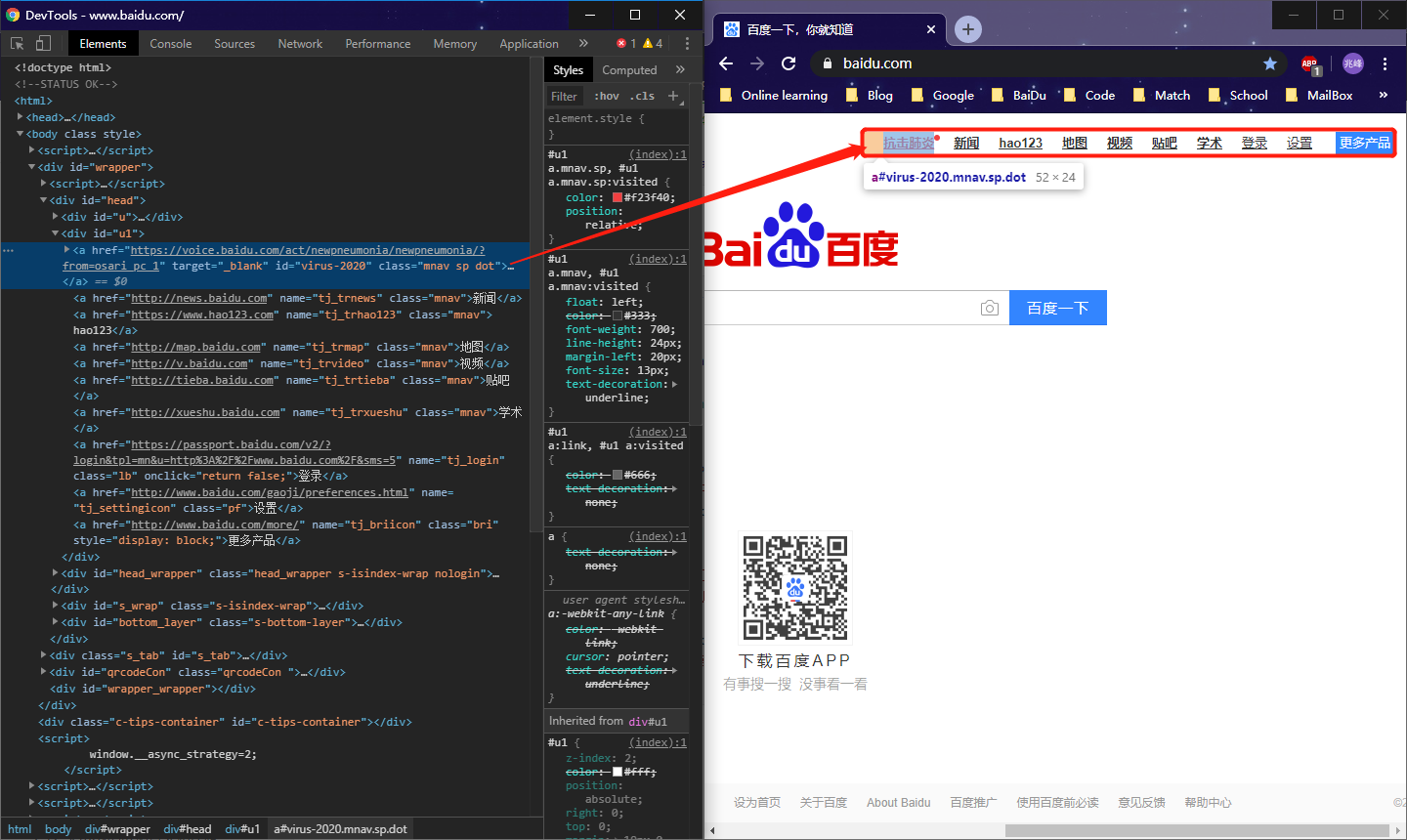Open the MailBox bookmark folder

tap(1319, 95)
